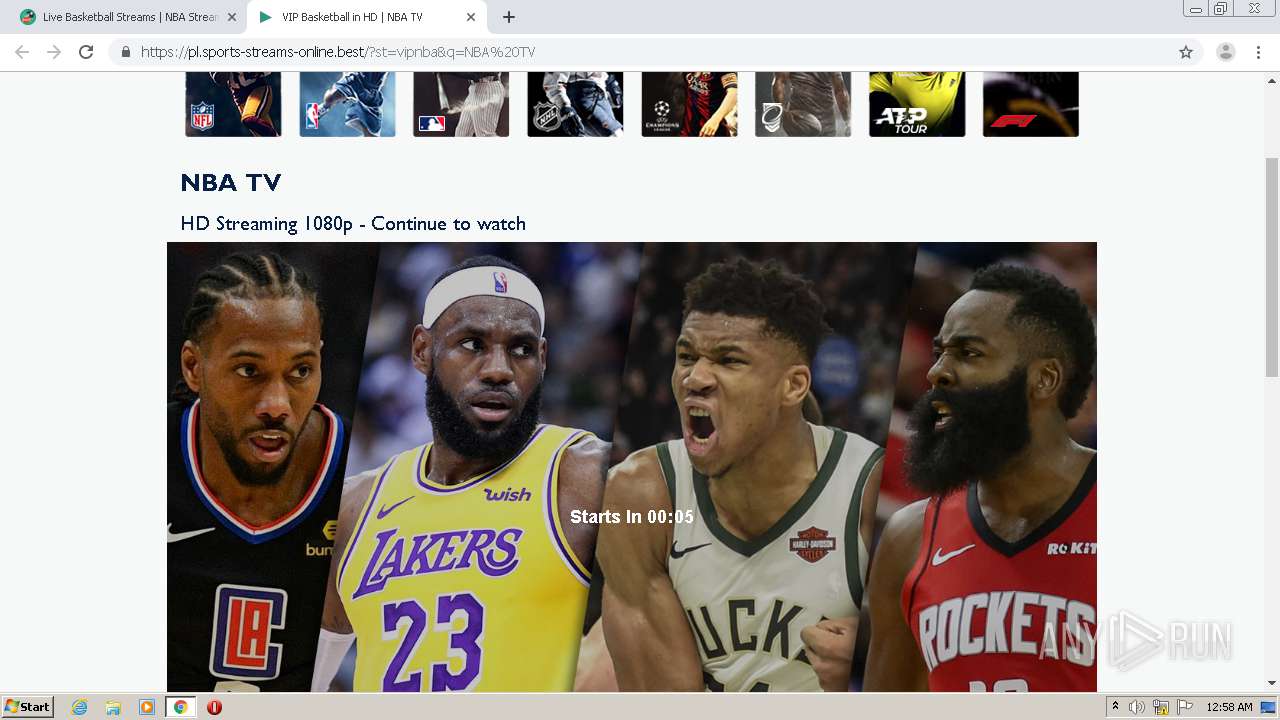This screenshot has height=720, width=1280.
Task: Click the red stop-sign taskbar icon
Action: pos(214,707)
